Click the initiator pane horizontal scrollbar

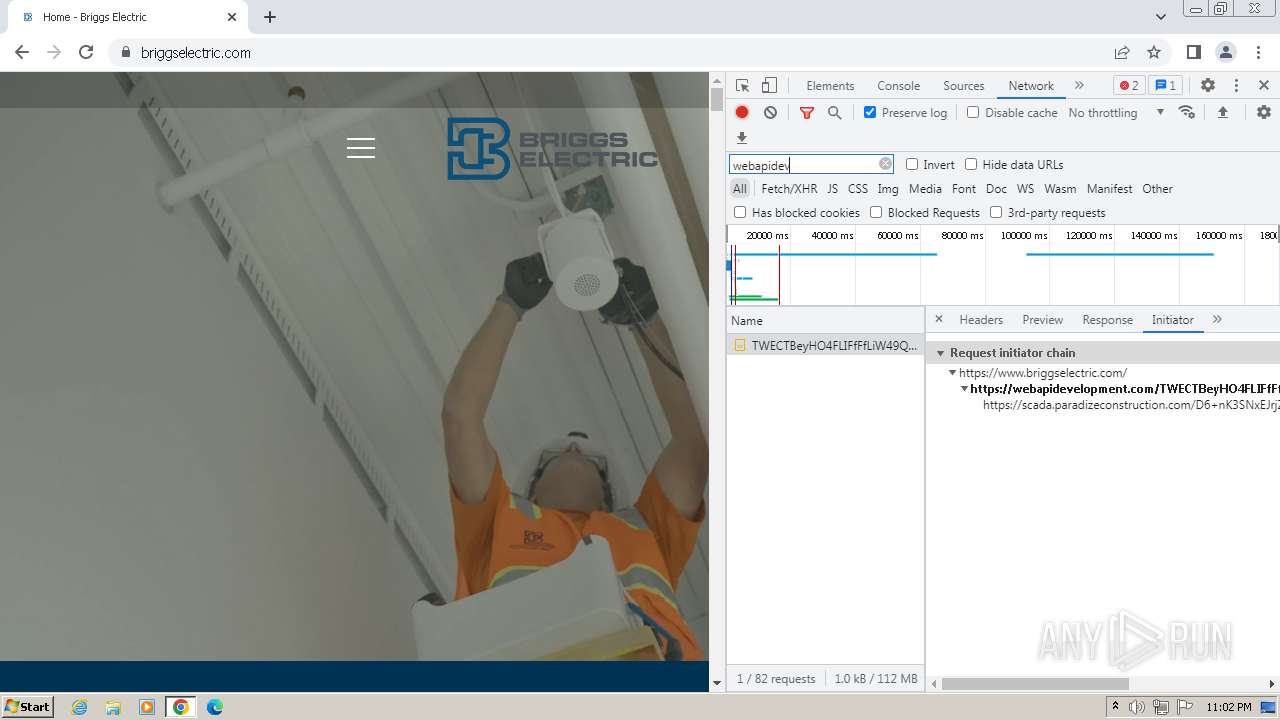point(1035,684)
